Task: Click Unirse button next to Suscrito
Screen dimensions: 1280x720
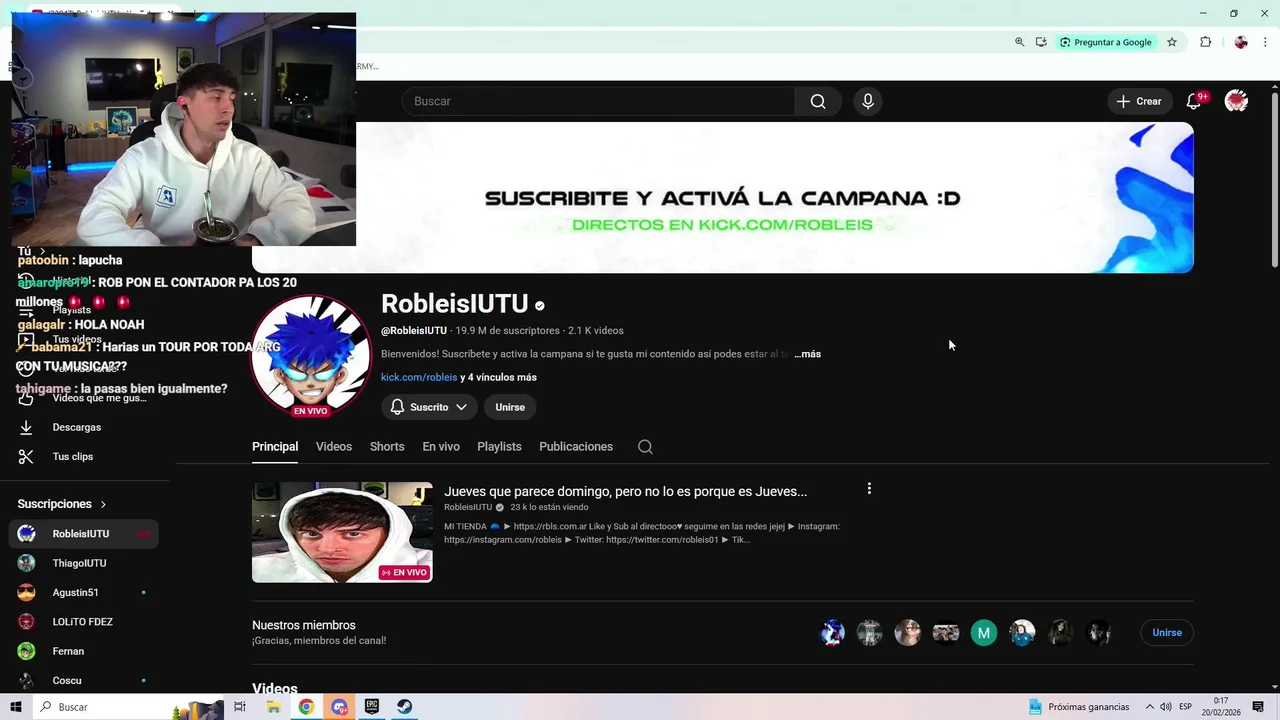Action: pos(510,407)
